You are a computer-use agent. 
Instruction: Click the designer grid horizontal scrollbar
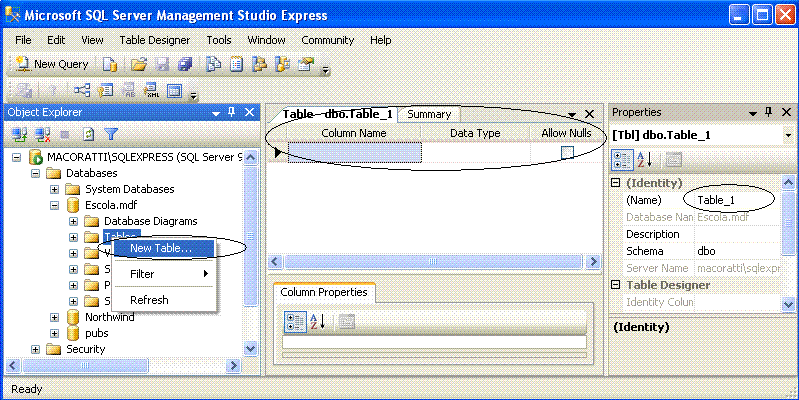pos(433,261)
